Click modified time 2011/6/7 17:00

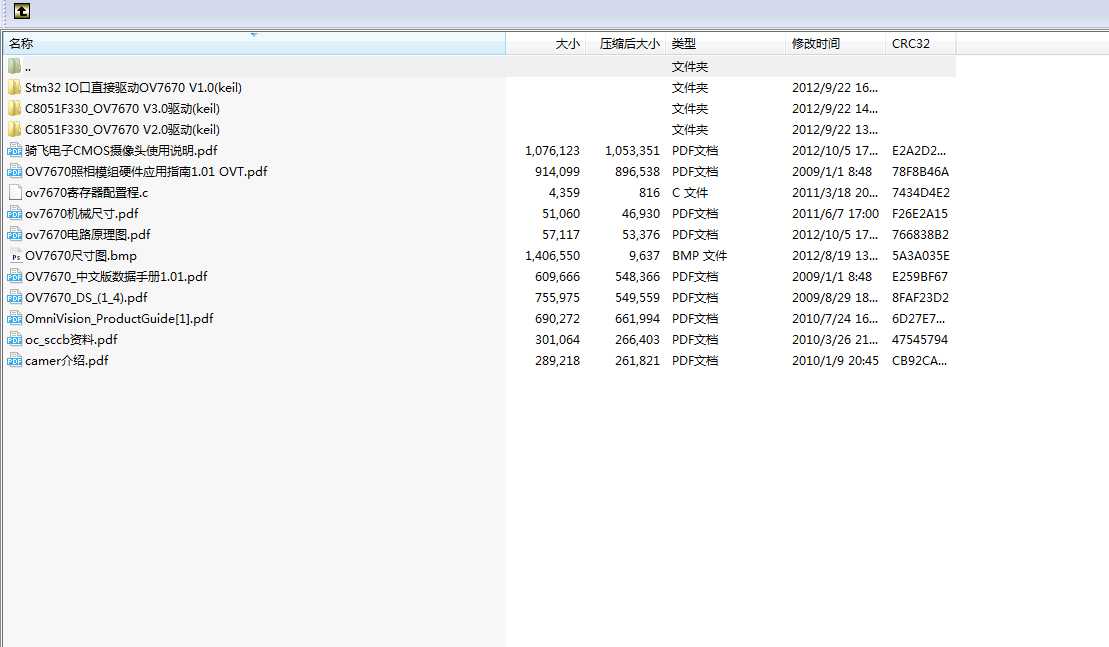pyautogui.click(x=835, y=214)
